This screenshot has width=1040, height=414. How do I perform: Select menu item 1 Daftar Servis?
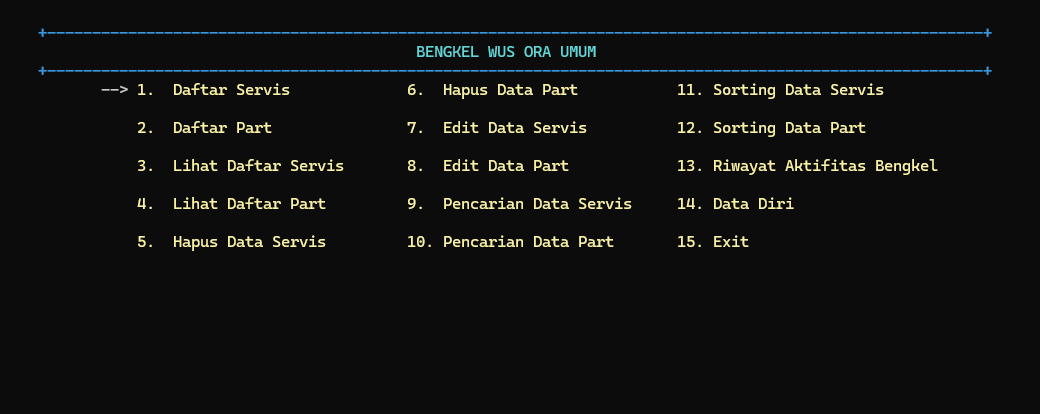231,90
